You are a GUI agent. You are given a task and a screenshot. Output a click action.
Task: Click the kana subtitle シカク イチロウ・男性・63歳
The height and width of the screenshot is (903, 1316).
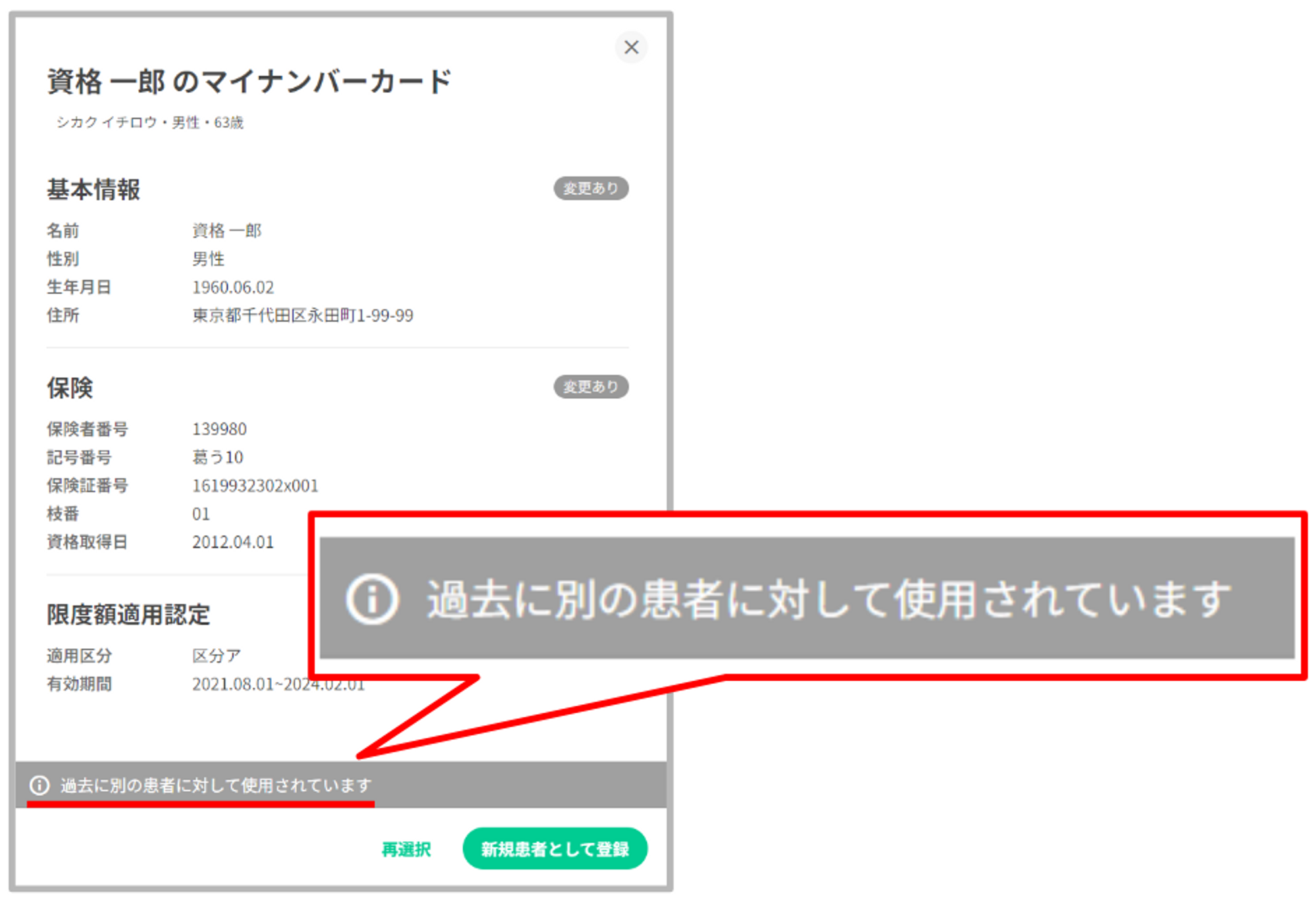[x=149, y=122]
